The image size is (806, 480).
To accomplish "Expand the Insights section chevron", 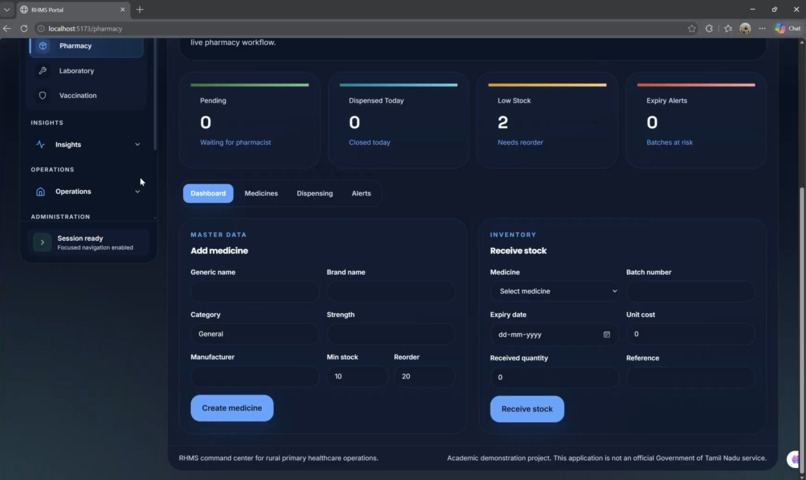I will click(x=137, y=144).
